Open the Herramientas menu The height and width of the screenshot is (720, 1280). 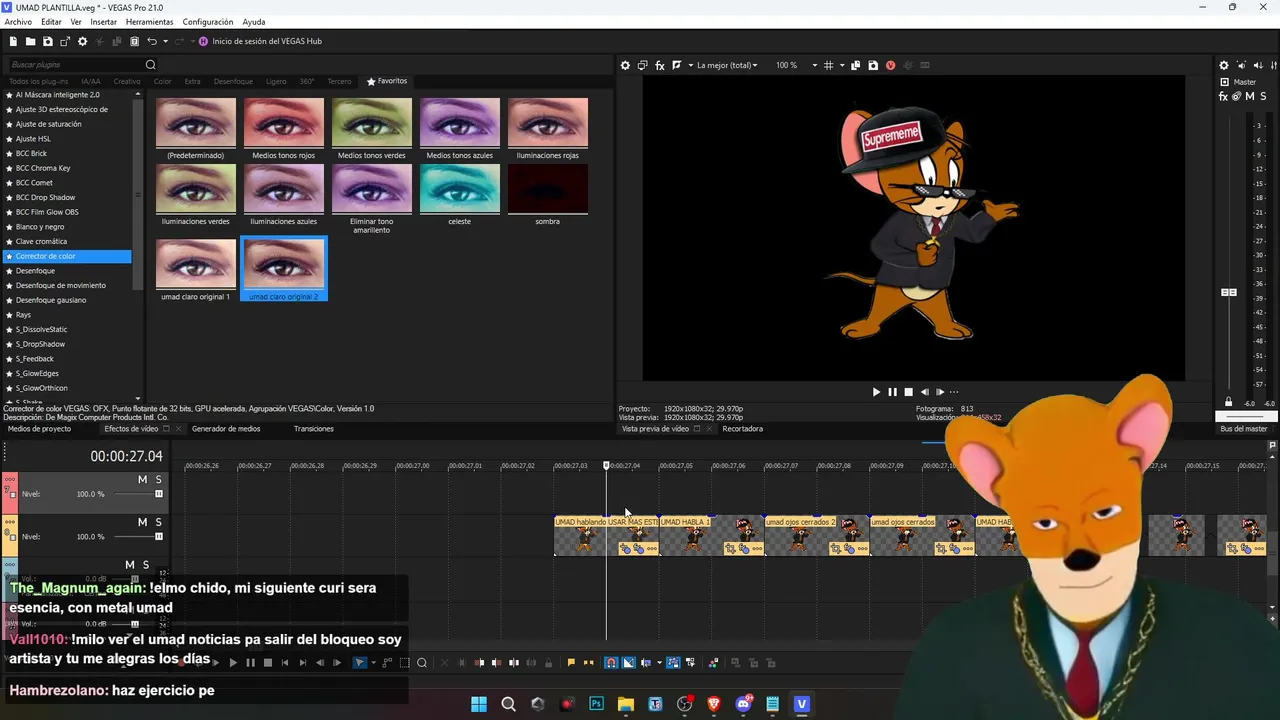(x=149, y=22)
